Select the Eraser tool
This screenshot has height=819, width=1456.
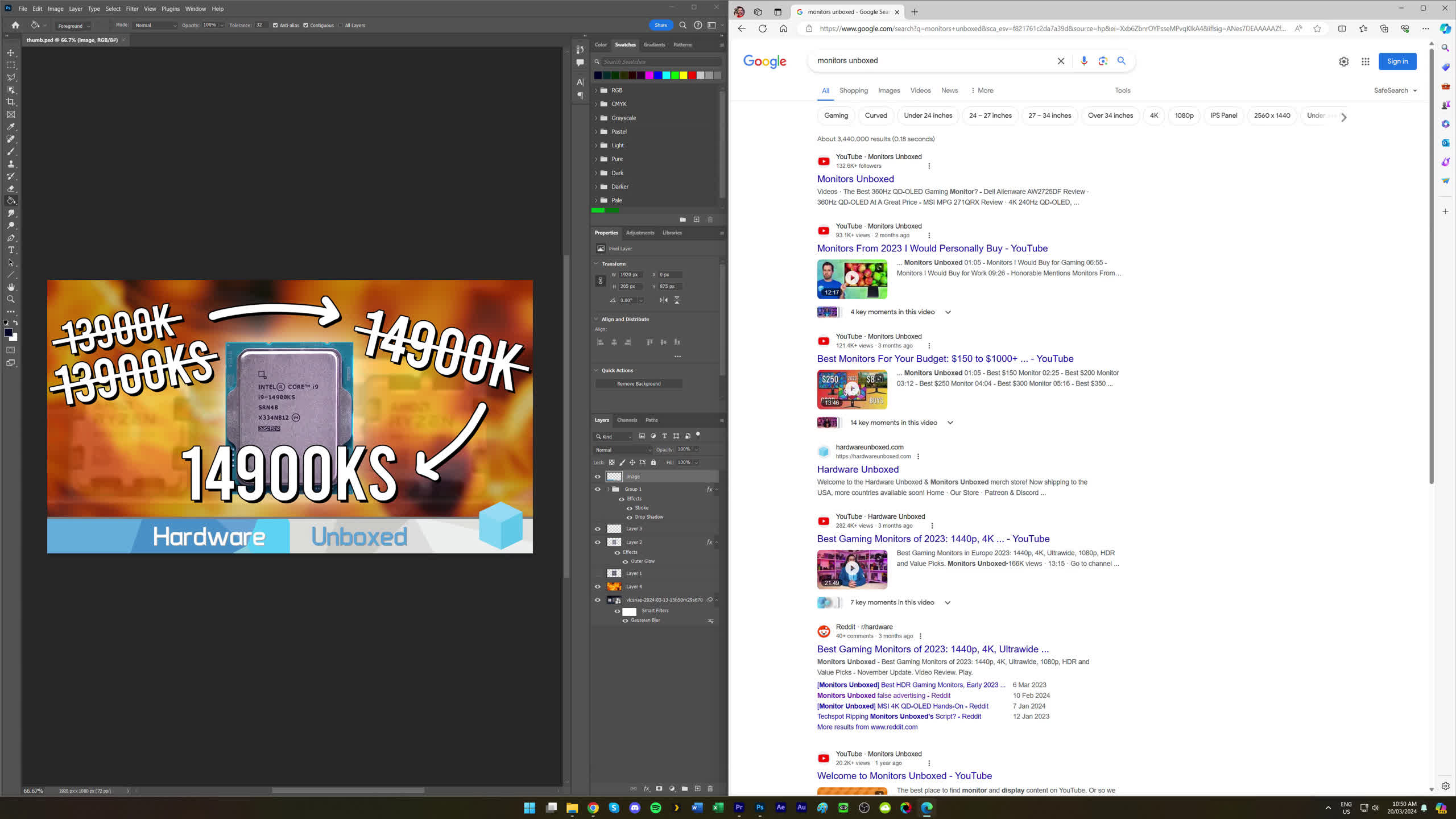[11, 188]
